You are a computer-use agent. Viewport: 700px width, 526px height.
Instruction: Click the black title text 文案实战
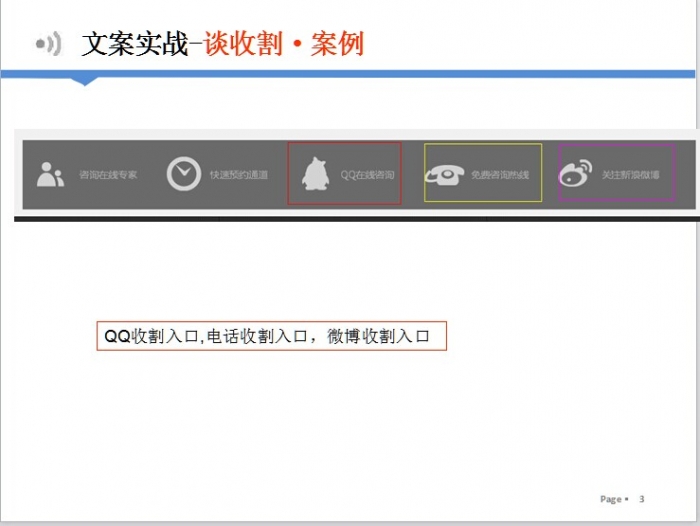134,44
